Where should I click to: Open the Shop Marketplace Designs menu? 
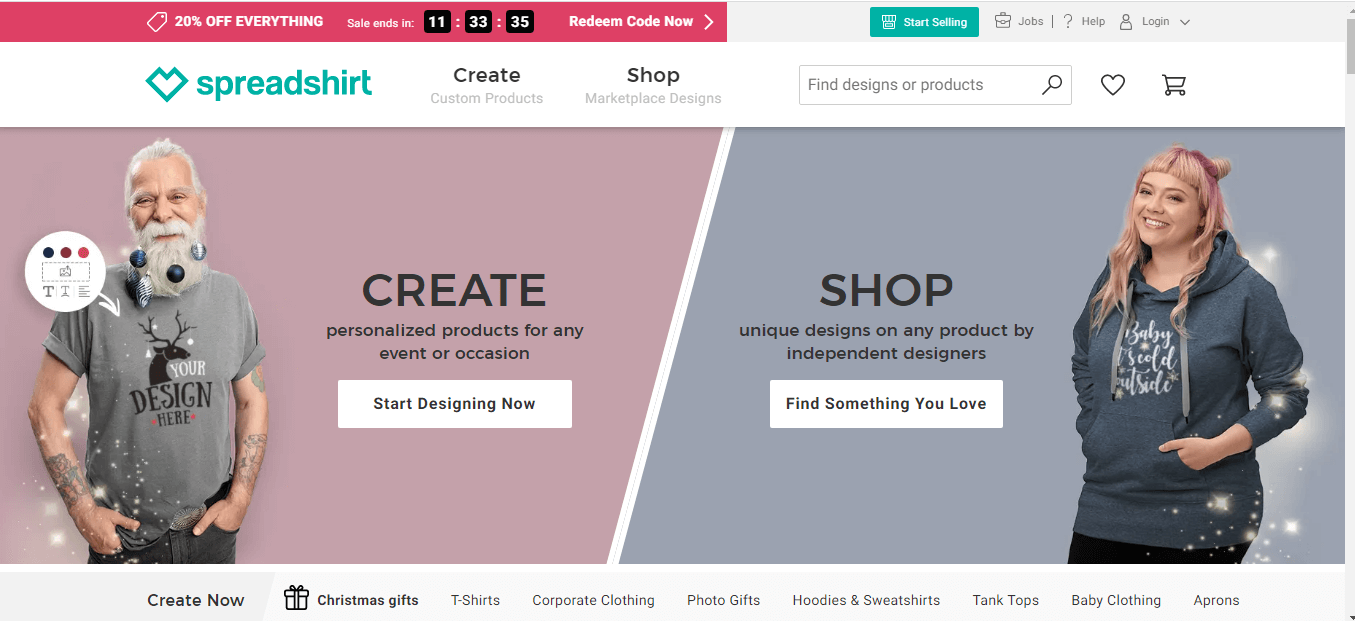(653, 85)
